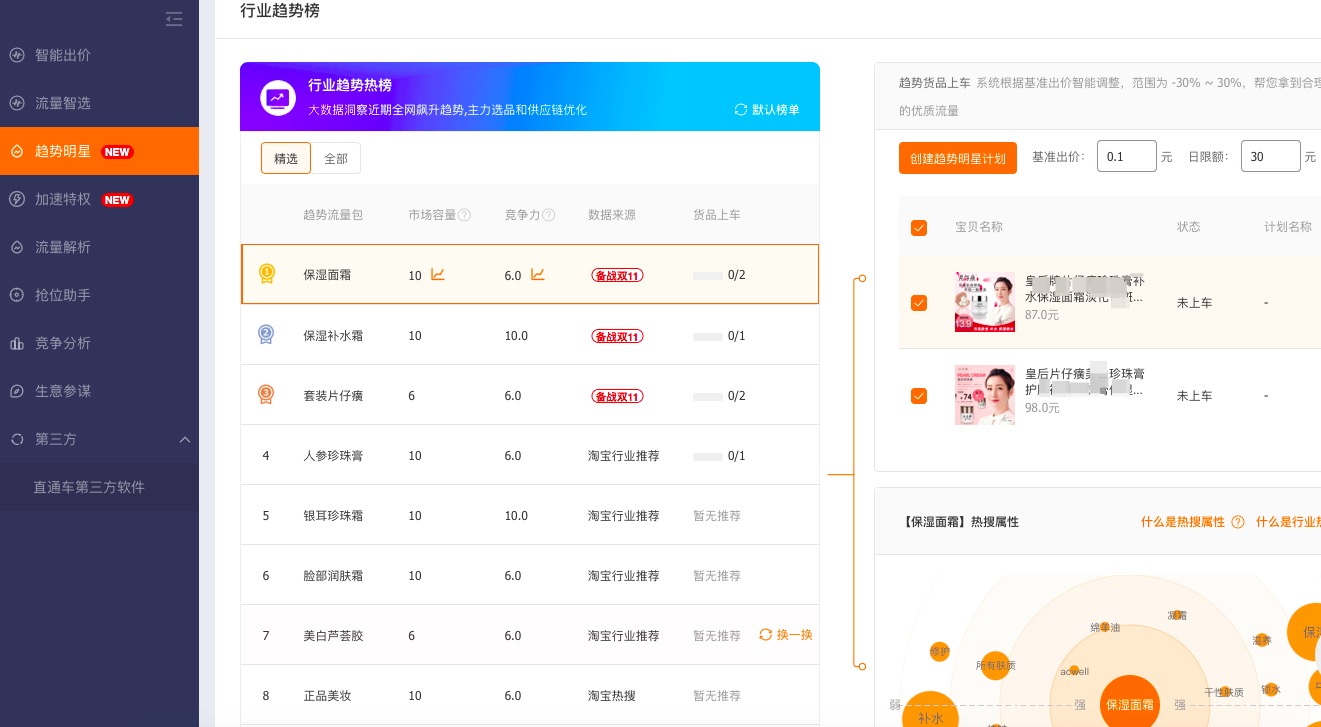Viewport: 1321px width, 727px height.
Task: Click the 加速特权 lightning icon
Action: pyautogui.click(x=17, y=199)
